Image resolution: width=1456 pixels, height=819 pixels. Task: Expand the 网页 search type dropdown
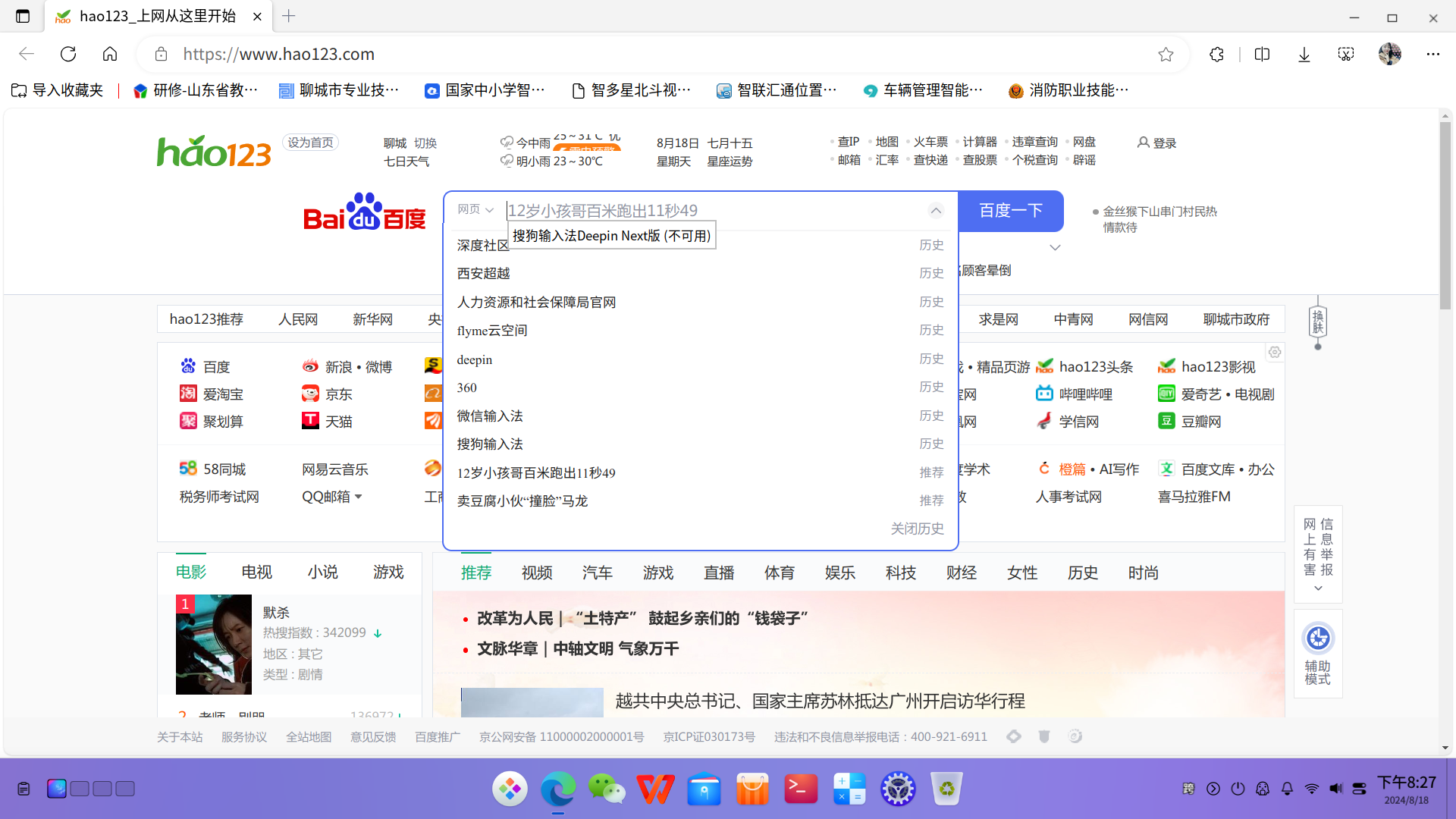[x=475, y=209]
